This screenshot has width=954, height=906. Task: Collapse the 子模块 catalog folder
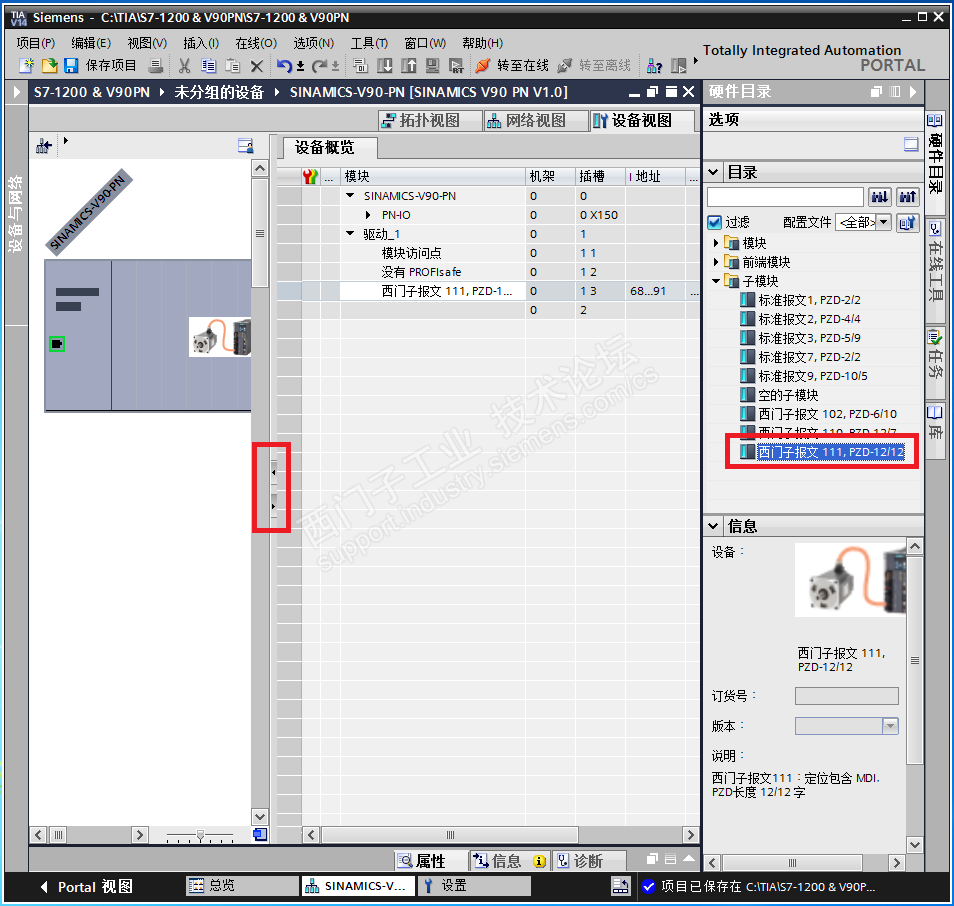pyautogui.click(x=716, y=281)
